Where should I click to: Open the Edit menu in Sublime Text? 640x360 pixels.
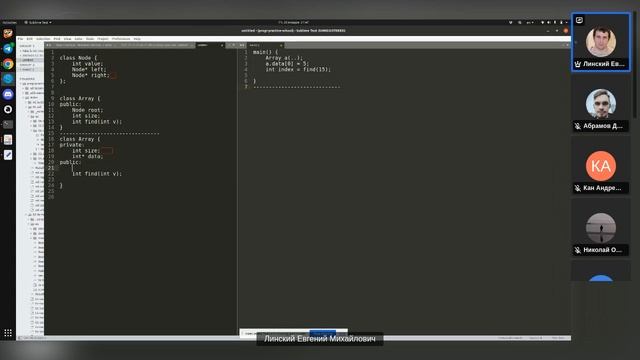click(29, 39)
